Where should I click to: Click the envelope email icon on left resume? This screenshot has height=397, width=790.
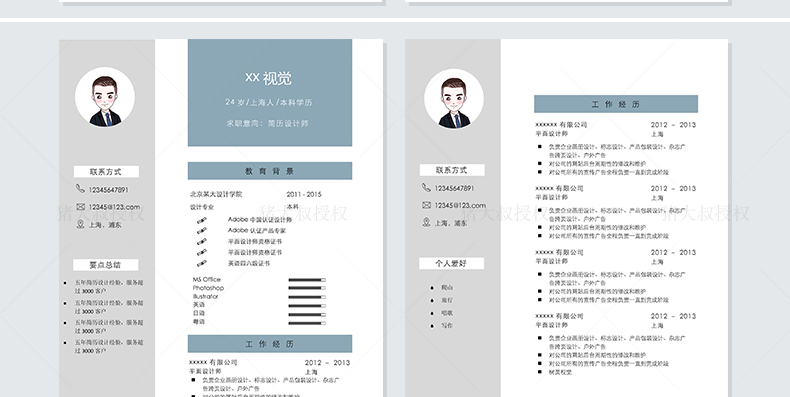click(x=80, y=207)
